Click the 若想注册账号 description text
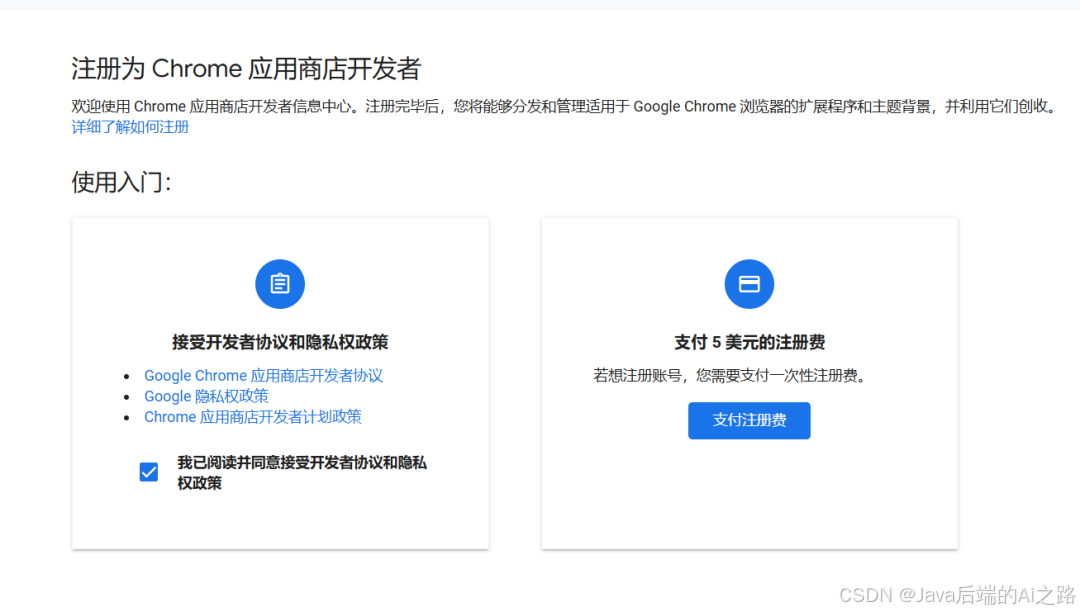This screenshot has height=612, width=1080. click(x=731, y=375)
